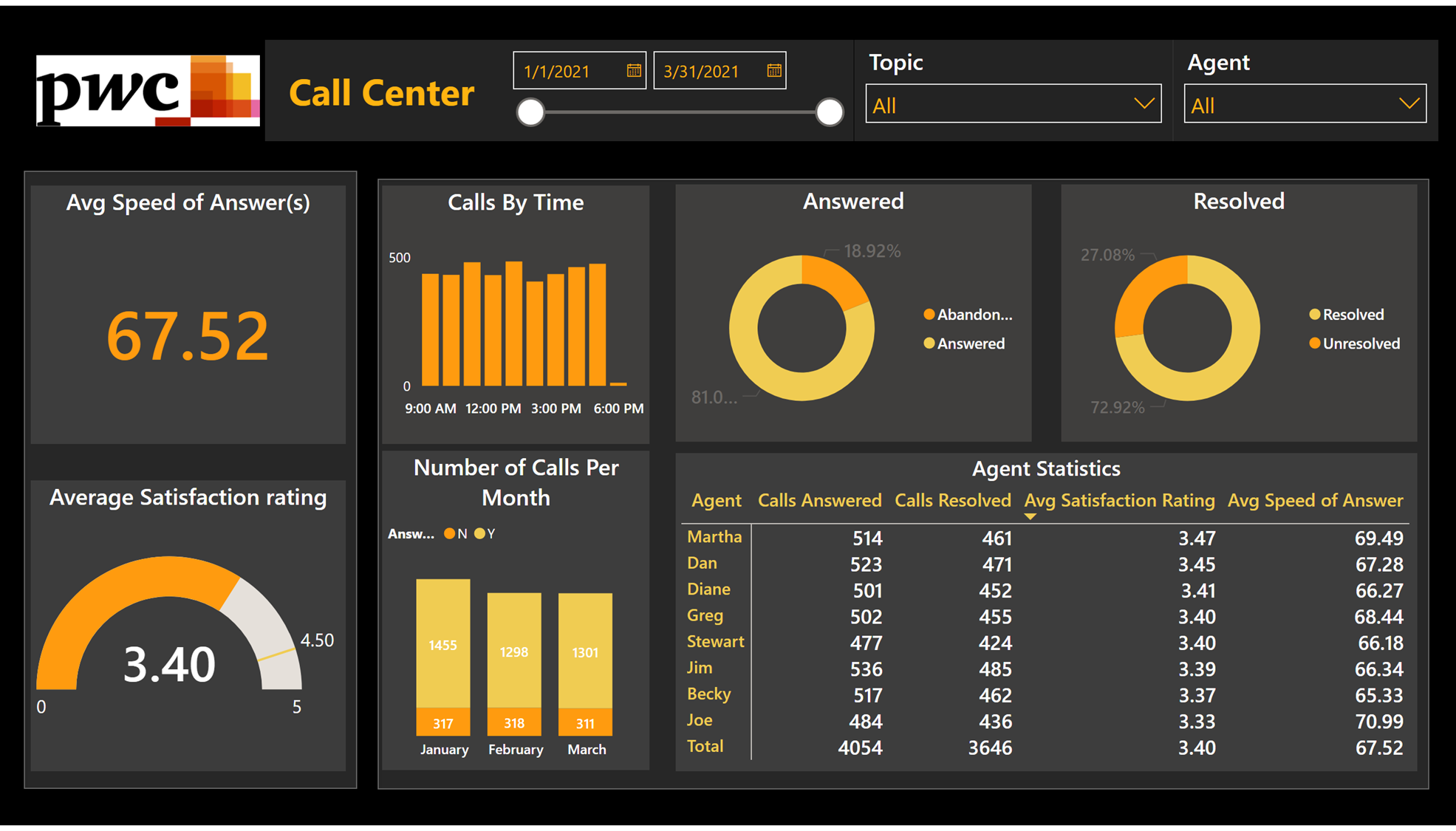Image resolution: width=1456 pixels, height=831 pixels.
Task: Click the 3/31/2021 date input field
Action: coord(702,69)
